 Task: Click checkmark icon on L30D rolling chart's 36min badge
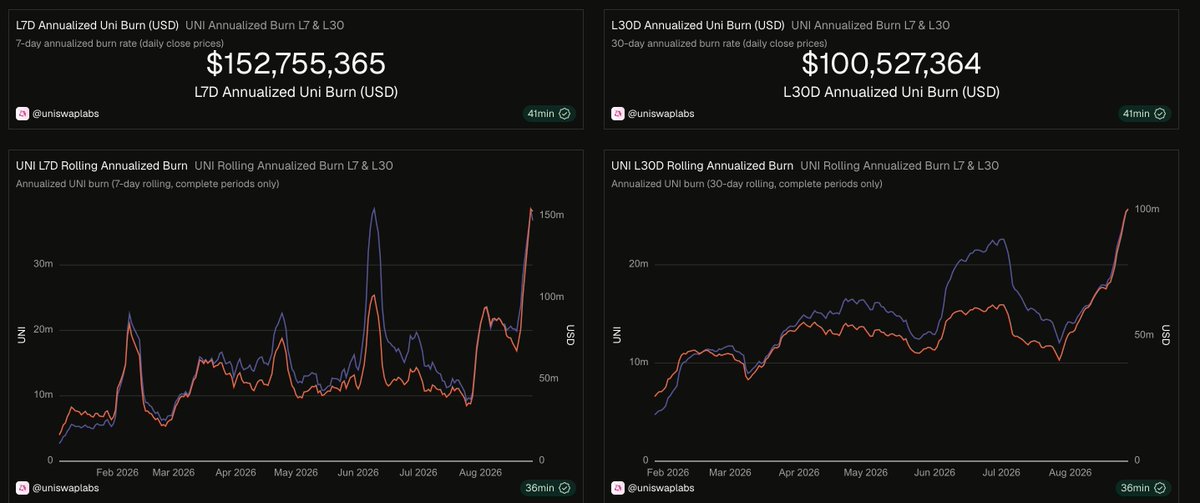pyautogui.click(x=1160, y=488)
